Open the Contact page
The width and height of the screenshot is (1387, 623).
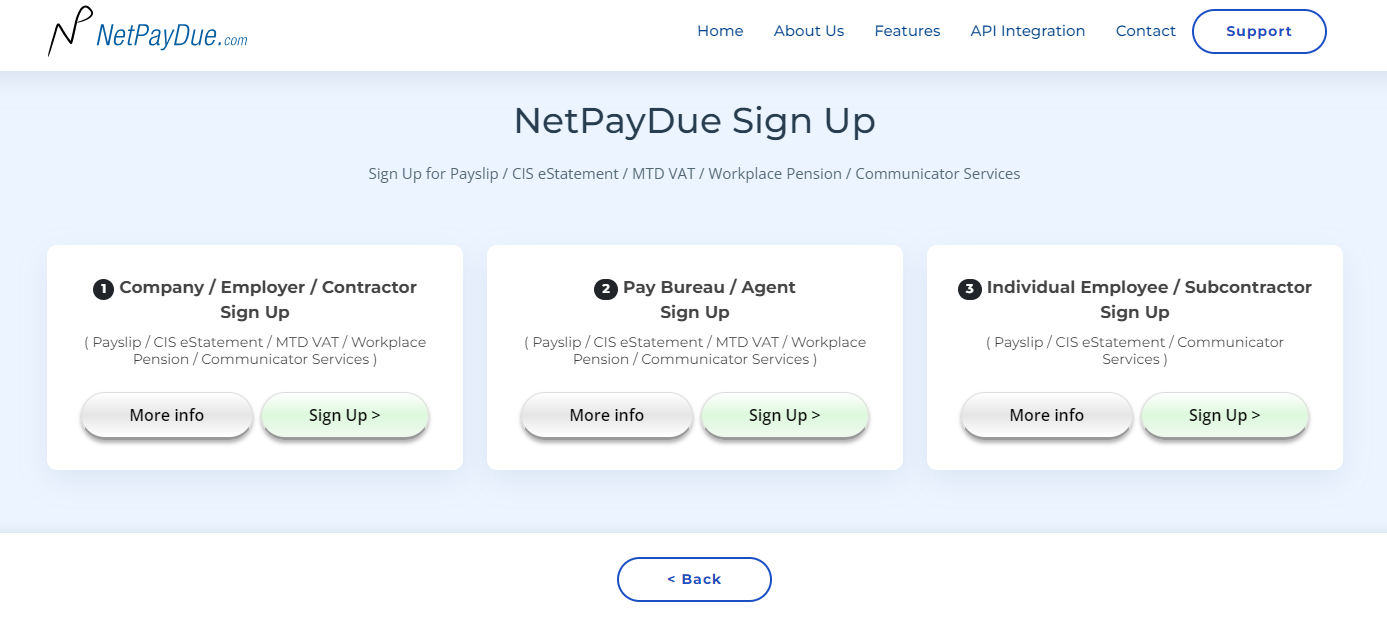pos(1145,31)
